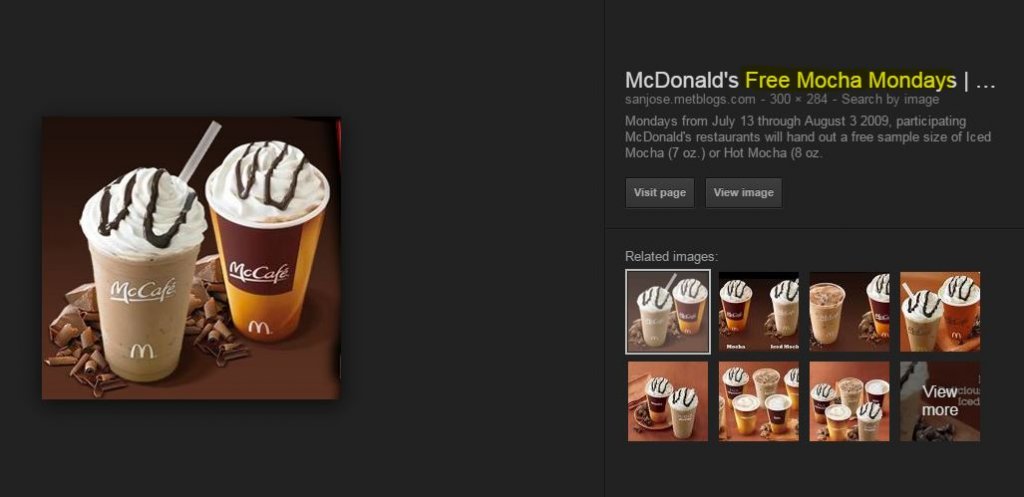The height and width of the screenshot is (497, 1024).
Task: Click the golden arches on the hot mocha cup
Action: pyautogui.click(x=259, y=326)
